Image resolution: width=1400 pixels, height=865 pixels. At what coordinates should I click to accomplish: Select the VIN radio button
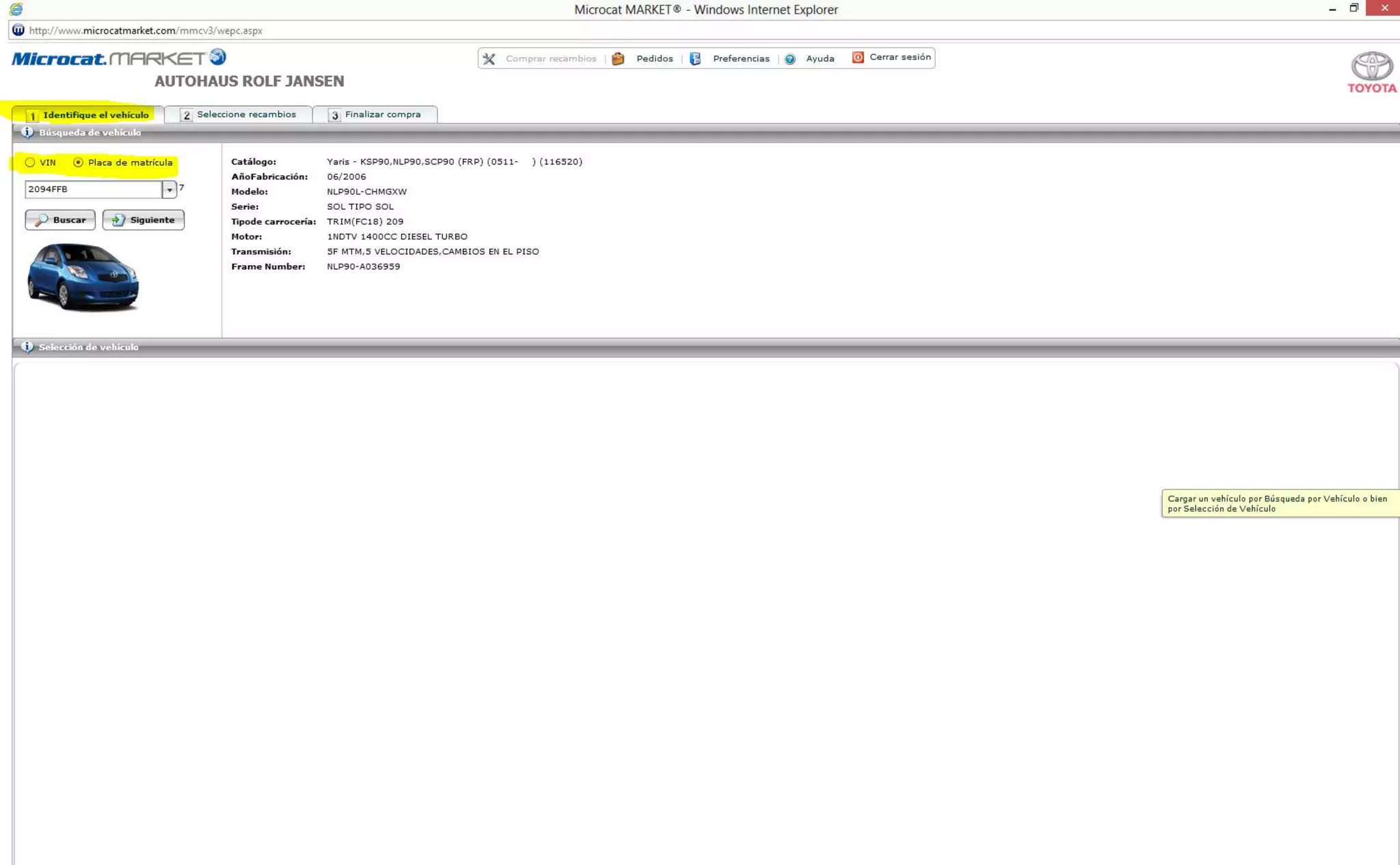coord(30,163)
